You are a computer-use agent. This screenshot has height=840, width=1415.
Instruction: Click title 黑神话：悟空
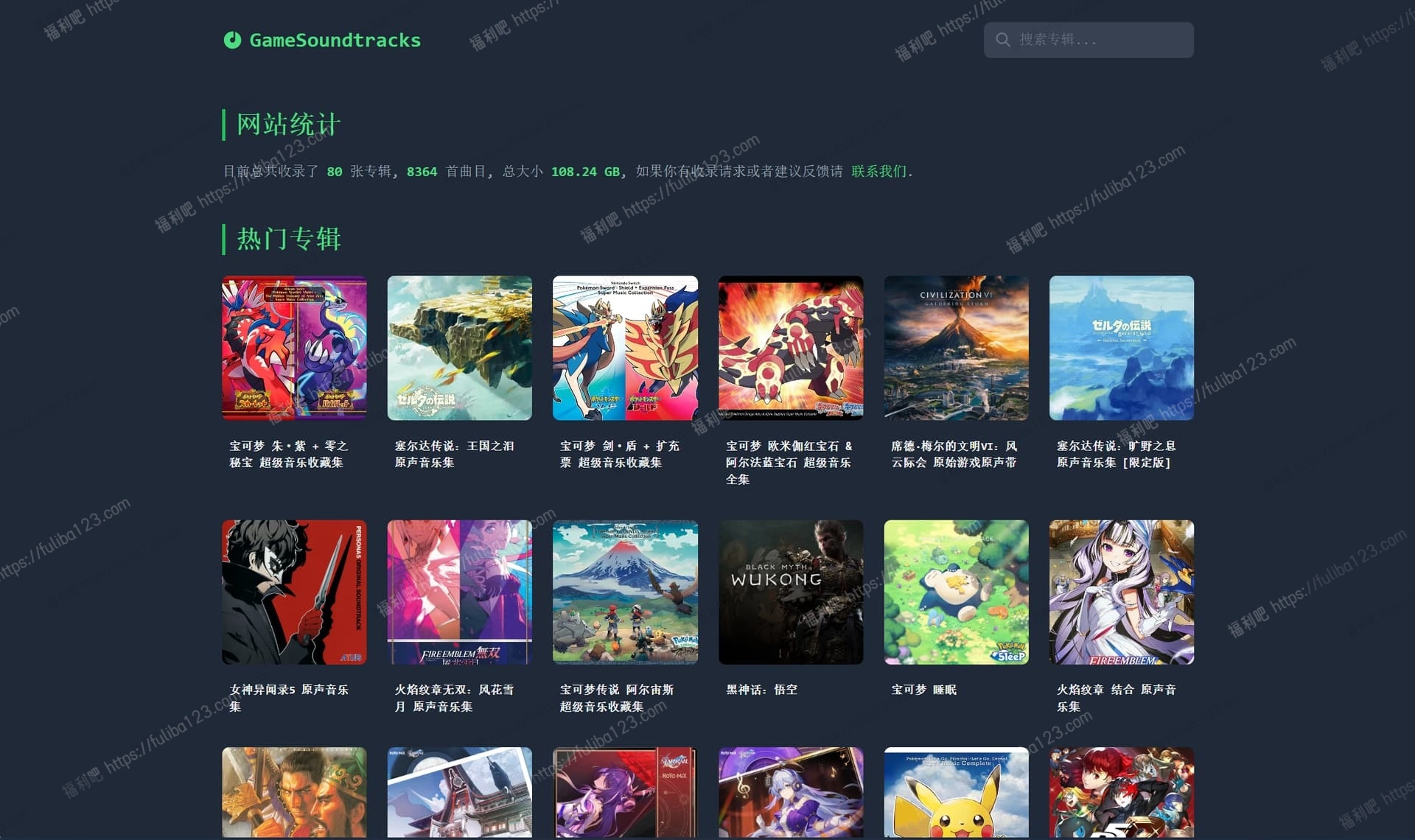pyautogui.click(x=761, y=690)
